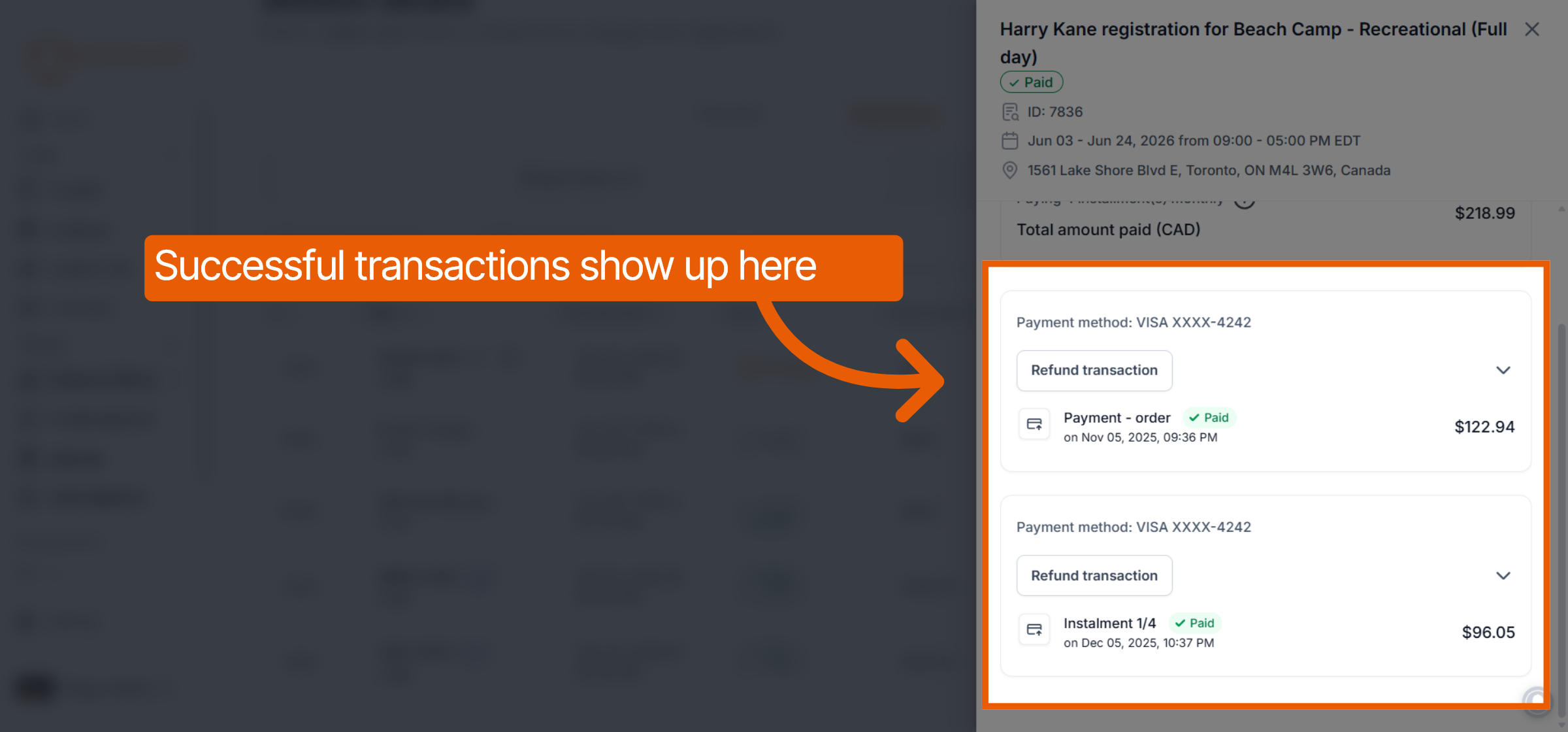Click the card icon beside Instalment 1/4
Screen dimensions: 1568x732
tap(1034, 630)
